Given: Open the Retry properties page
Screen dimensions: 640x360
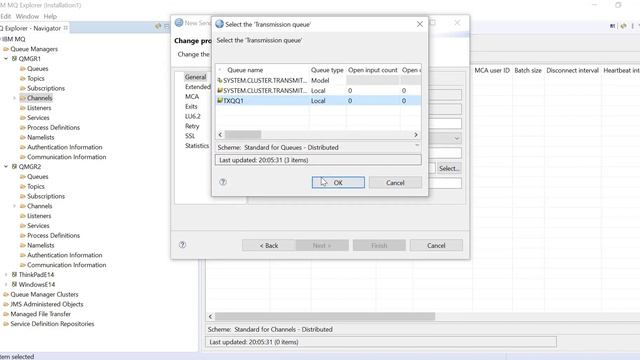Looking at the screenshot, I should coord(192,126).
